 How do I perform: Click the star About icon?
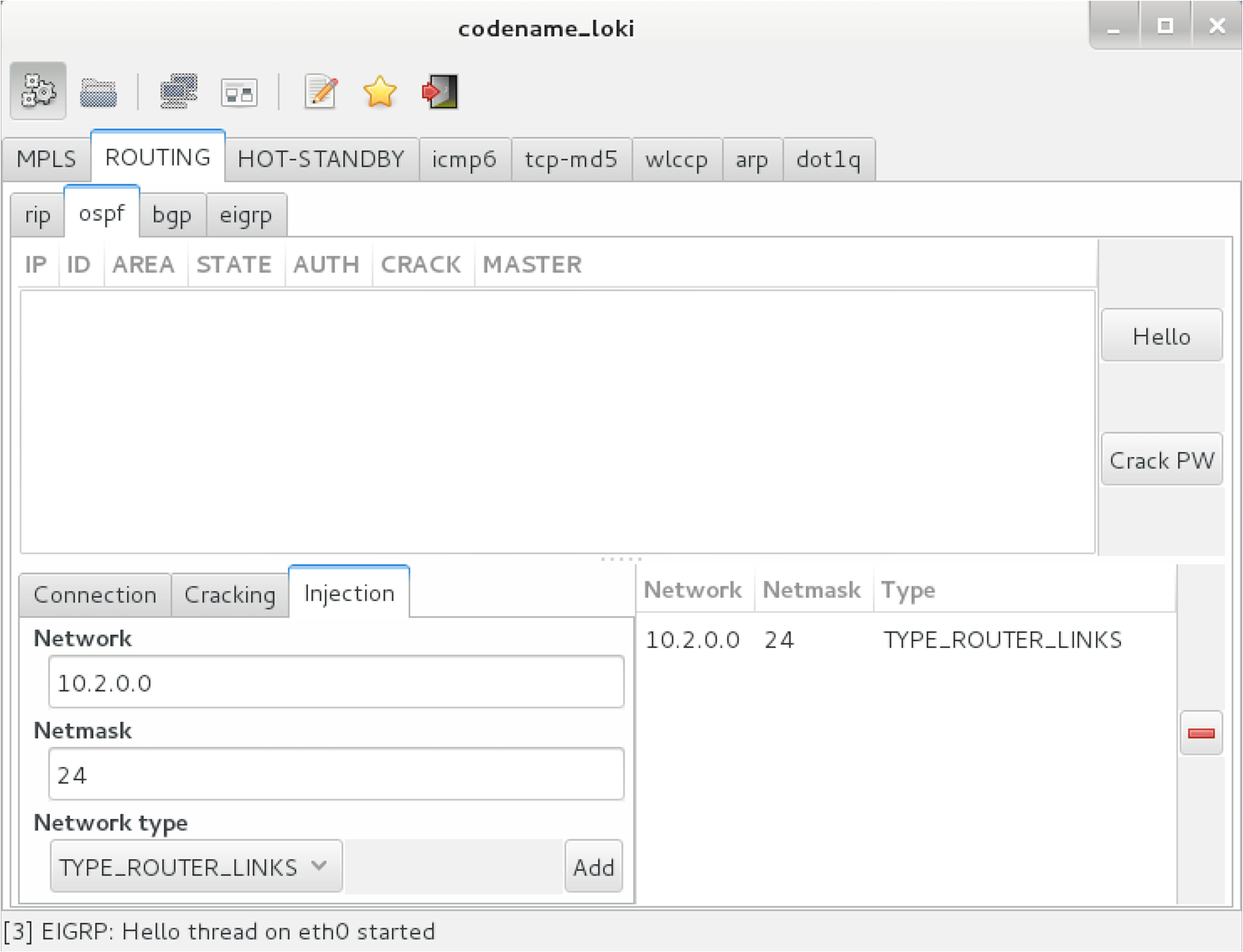[x=380, y=90]
